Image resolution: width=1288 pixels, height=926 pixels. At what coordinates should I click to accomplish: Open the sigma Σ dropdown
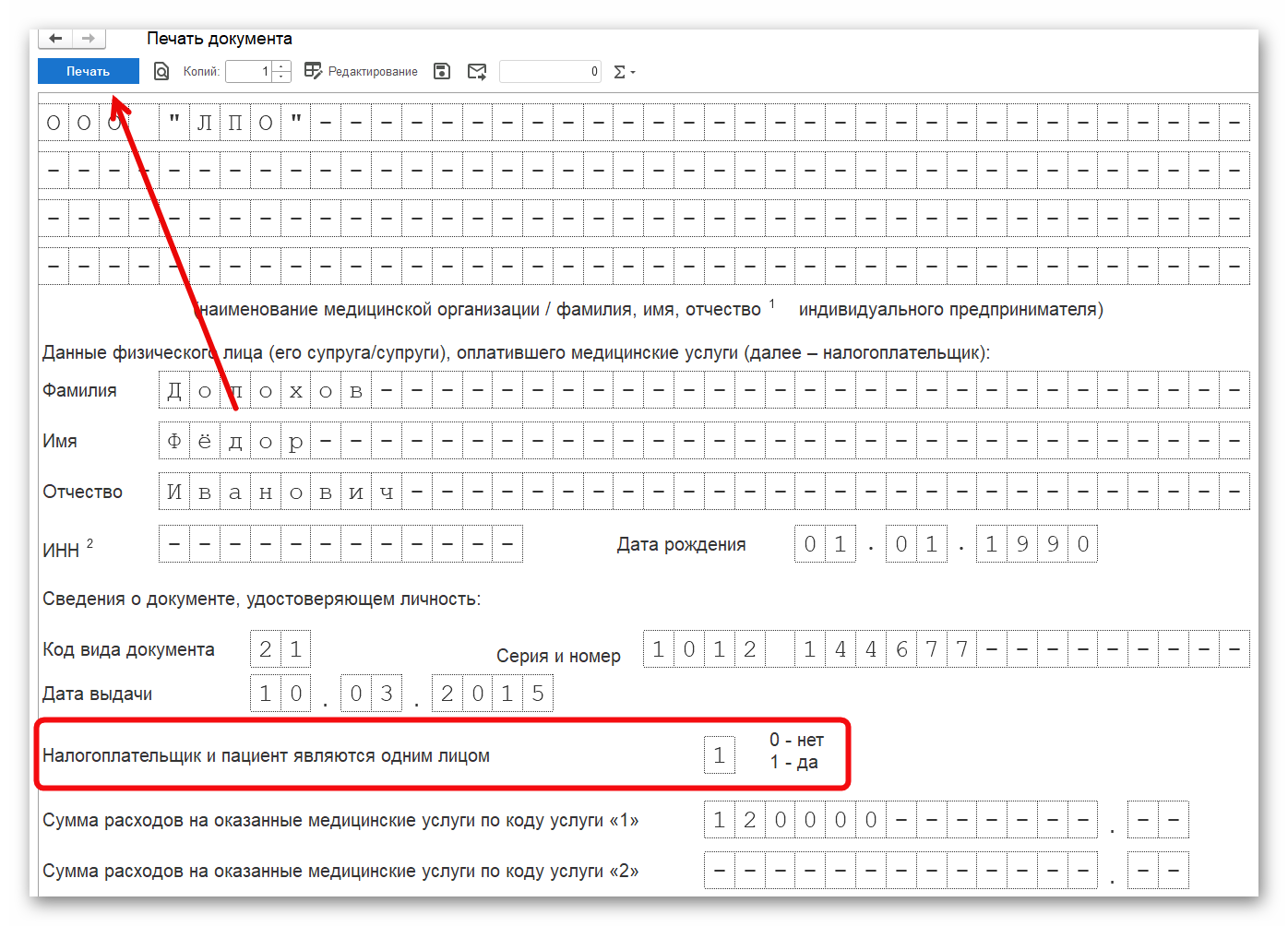(x=625, y=71)
